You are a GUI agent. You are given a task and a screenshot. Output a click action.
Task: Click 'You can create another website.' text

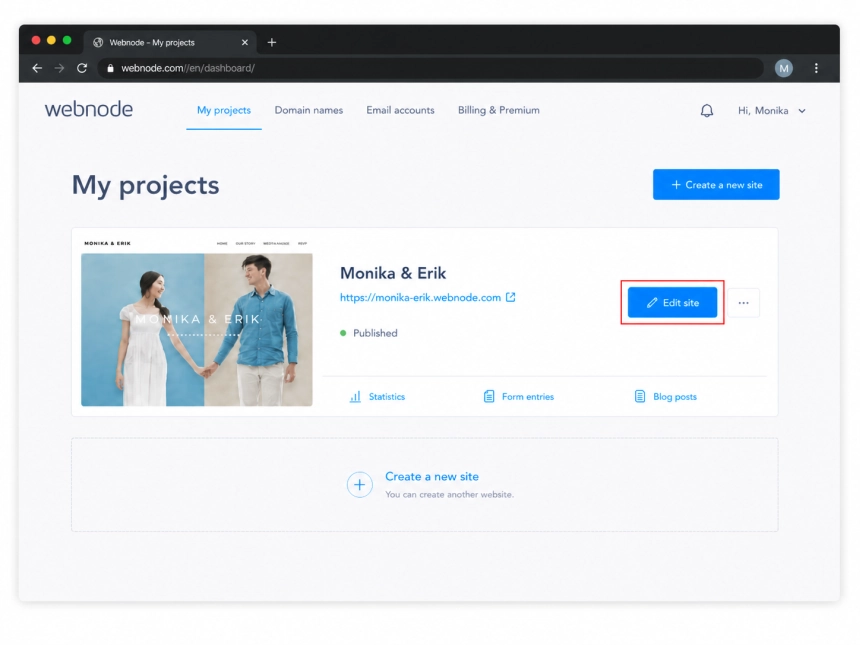coord(449,495)
